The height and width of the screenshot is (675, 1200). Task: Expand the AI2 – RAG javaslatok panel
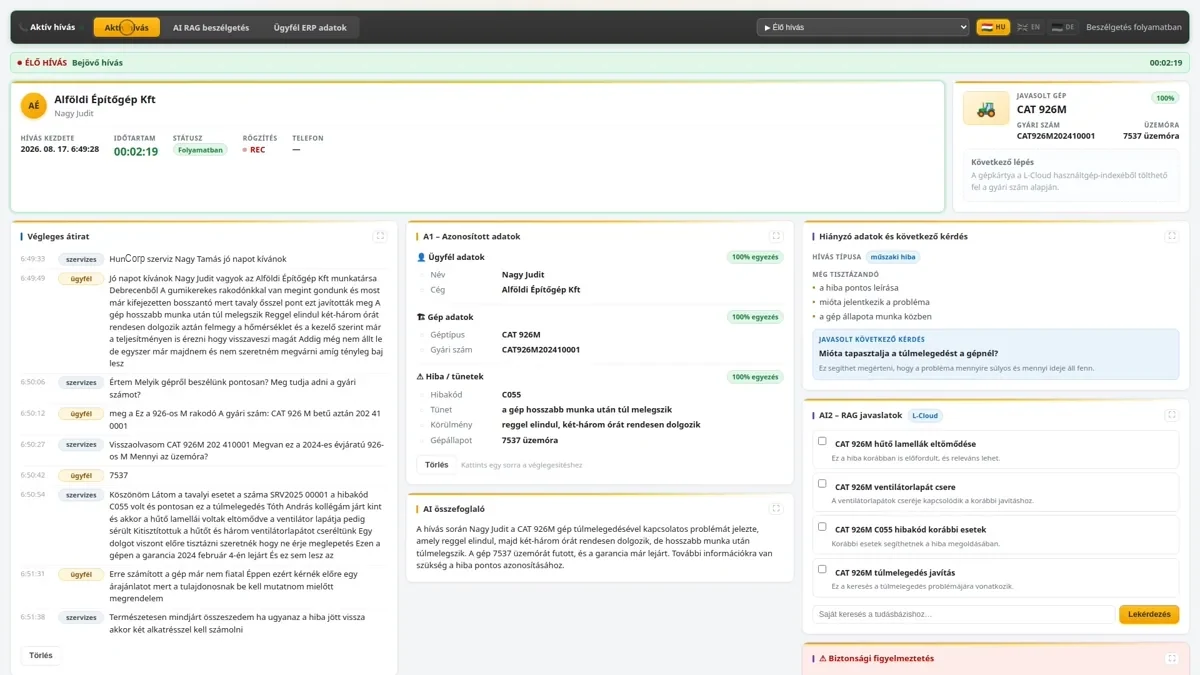[x=1172, y=415]
